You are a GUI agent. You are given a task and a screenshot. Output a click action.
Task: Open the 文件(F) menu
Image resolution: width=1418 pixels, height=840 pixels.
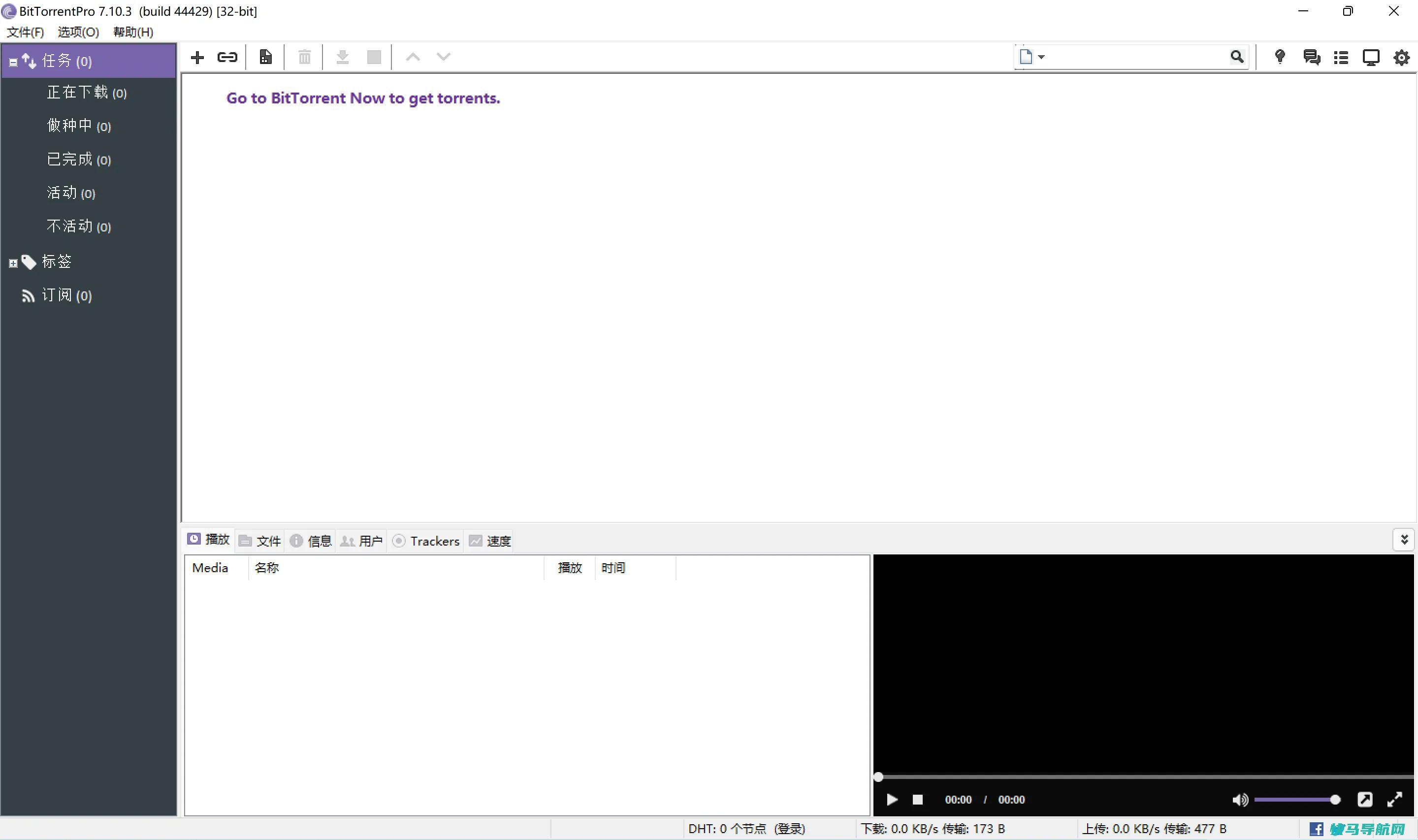click(x=26, y=32)
